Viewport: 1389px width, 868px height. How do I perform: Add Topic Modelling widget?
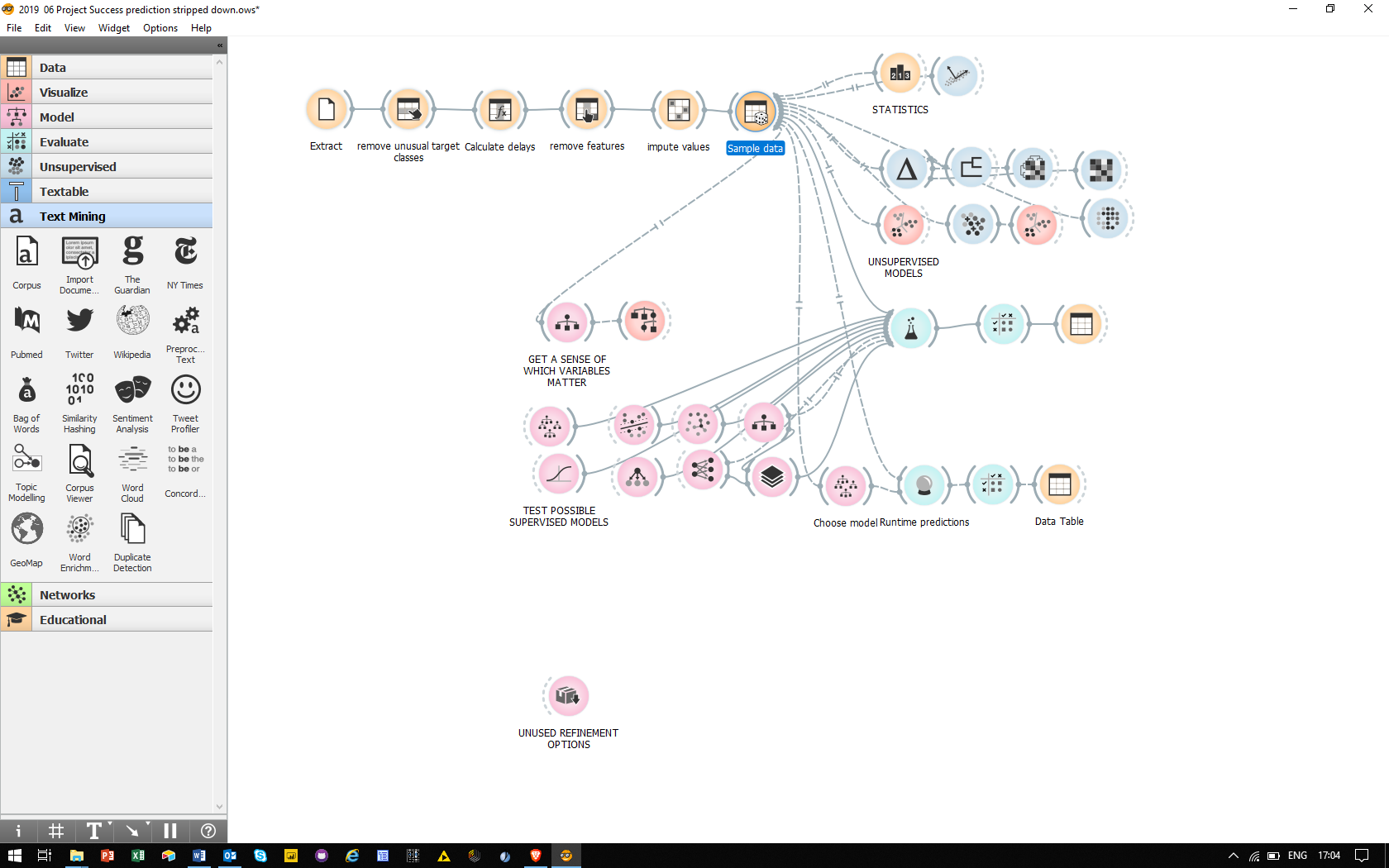26,473
